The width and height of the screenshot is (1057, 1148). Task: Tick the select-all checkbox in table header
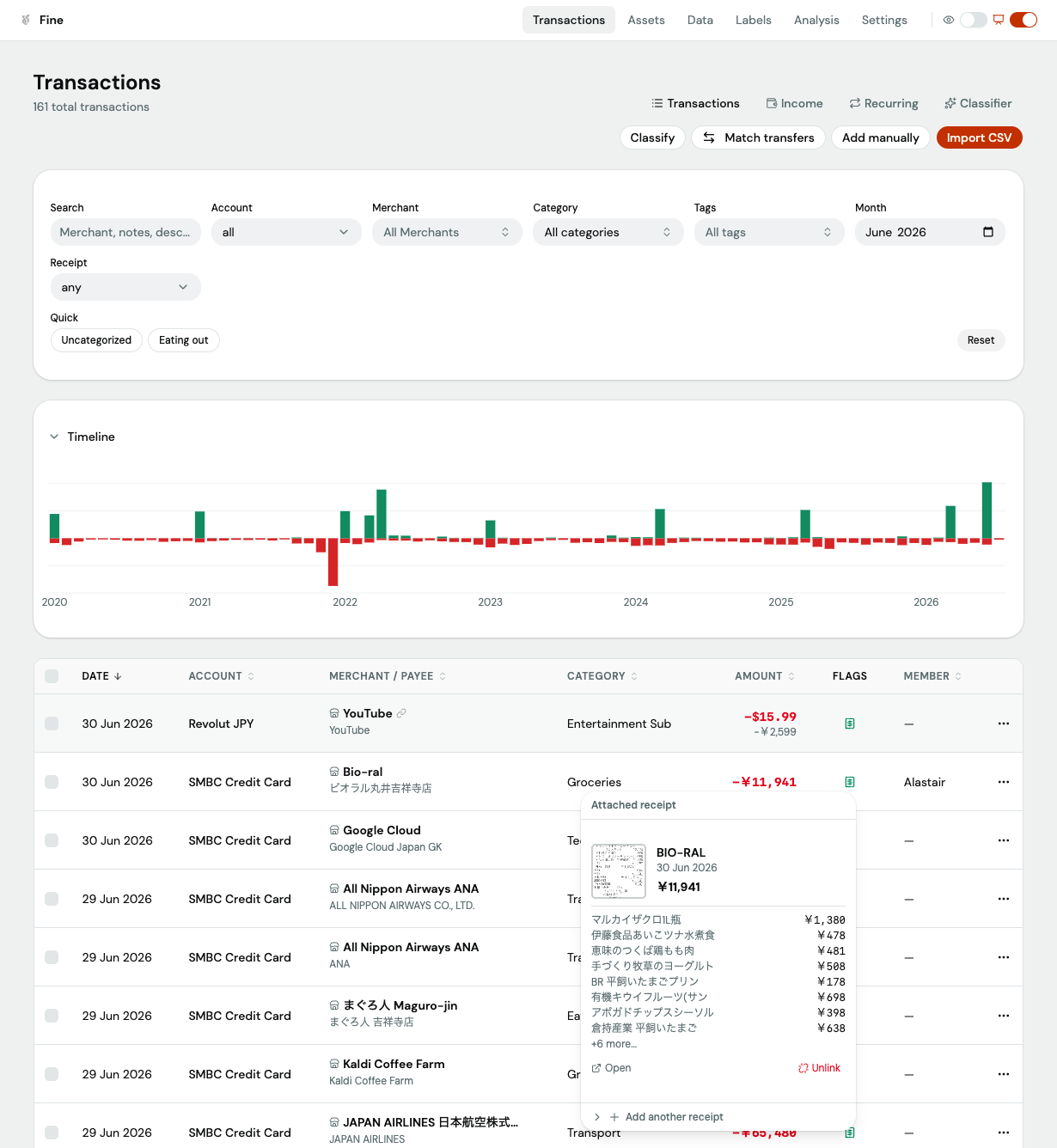click(52, 676)
